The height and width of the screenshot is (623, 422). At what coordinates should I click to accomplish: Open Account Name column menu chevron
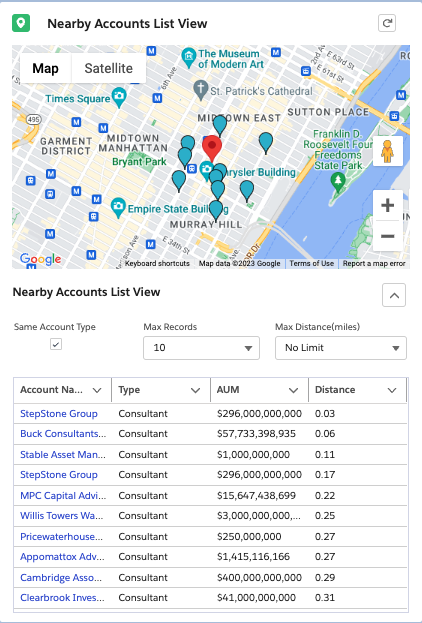point(97,390)
